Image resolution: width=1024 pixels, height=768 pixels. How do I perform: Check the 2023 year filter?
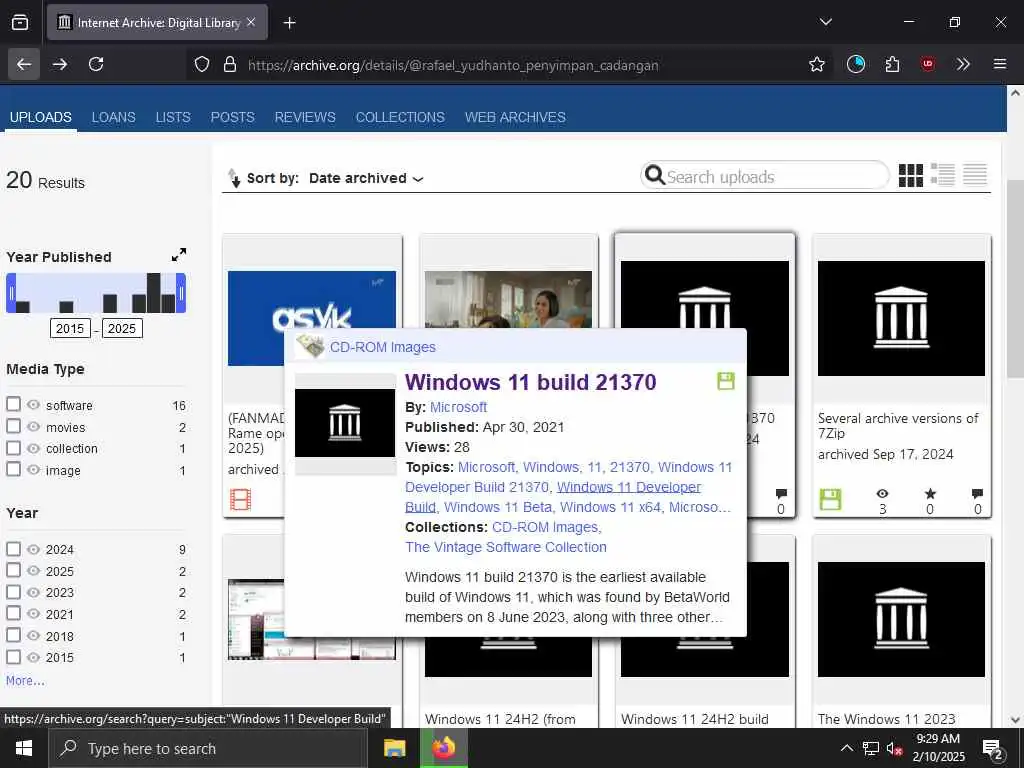(x=14, y=592)
